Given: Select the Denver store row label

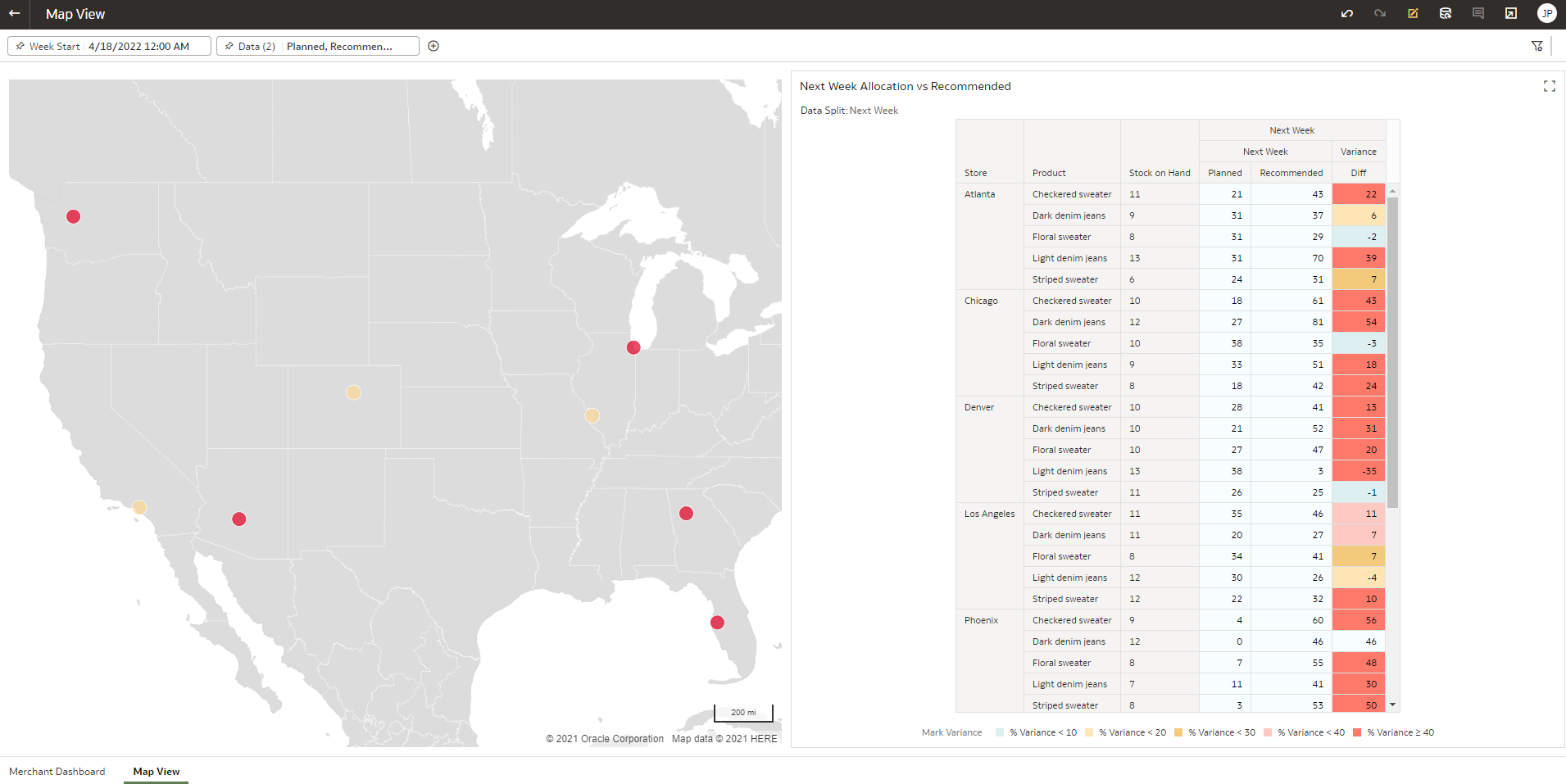Looking at the screenshot, I should click(x=979, y=407).
